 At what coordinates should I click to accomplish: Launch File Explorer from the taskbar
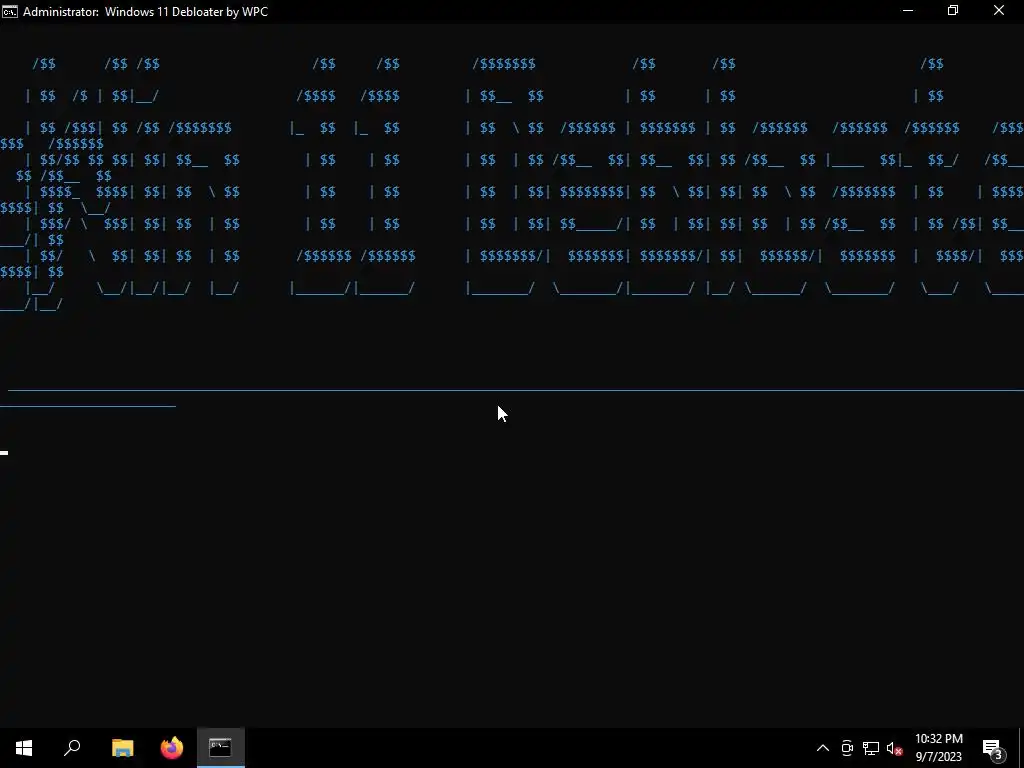click(x=122, y=748)
